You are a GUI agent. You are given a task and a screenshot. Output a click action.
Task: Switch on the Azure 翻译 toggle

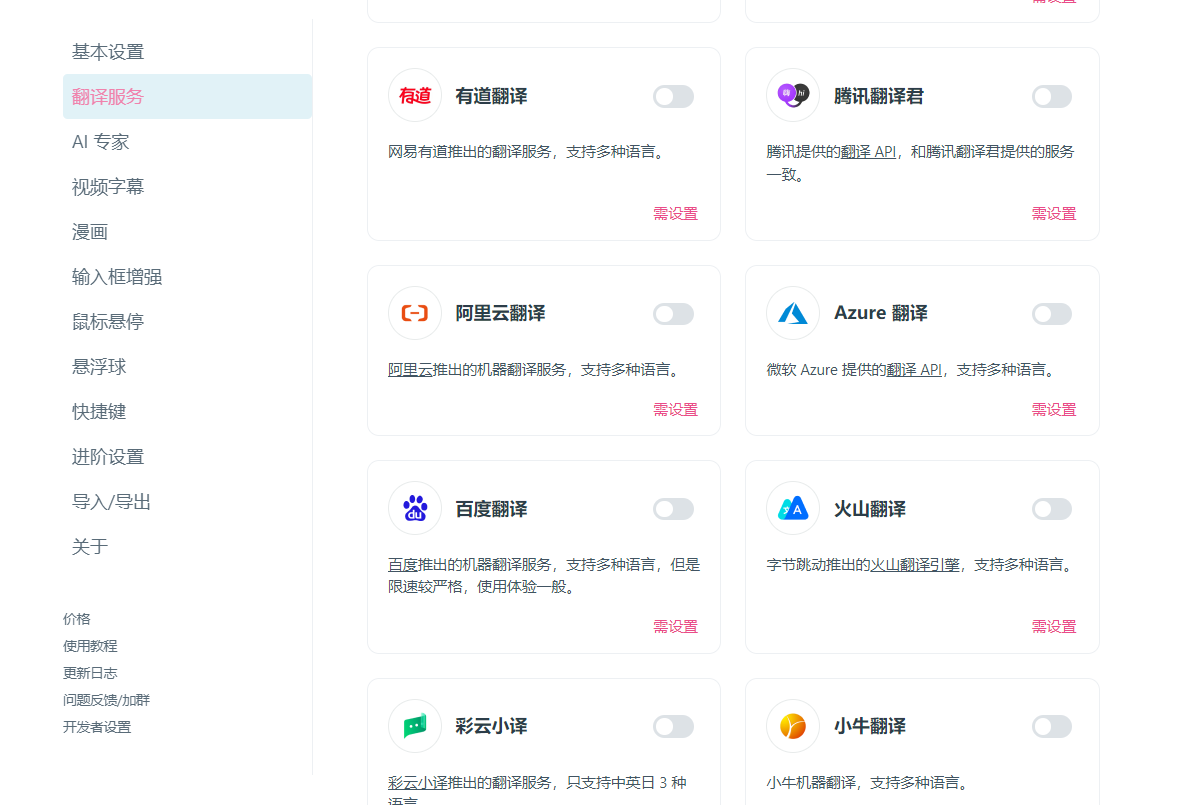(x=1052, y=314)
